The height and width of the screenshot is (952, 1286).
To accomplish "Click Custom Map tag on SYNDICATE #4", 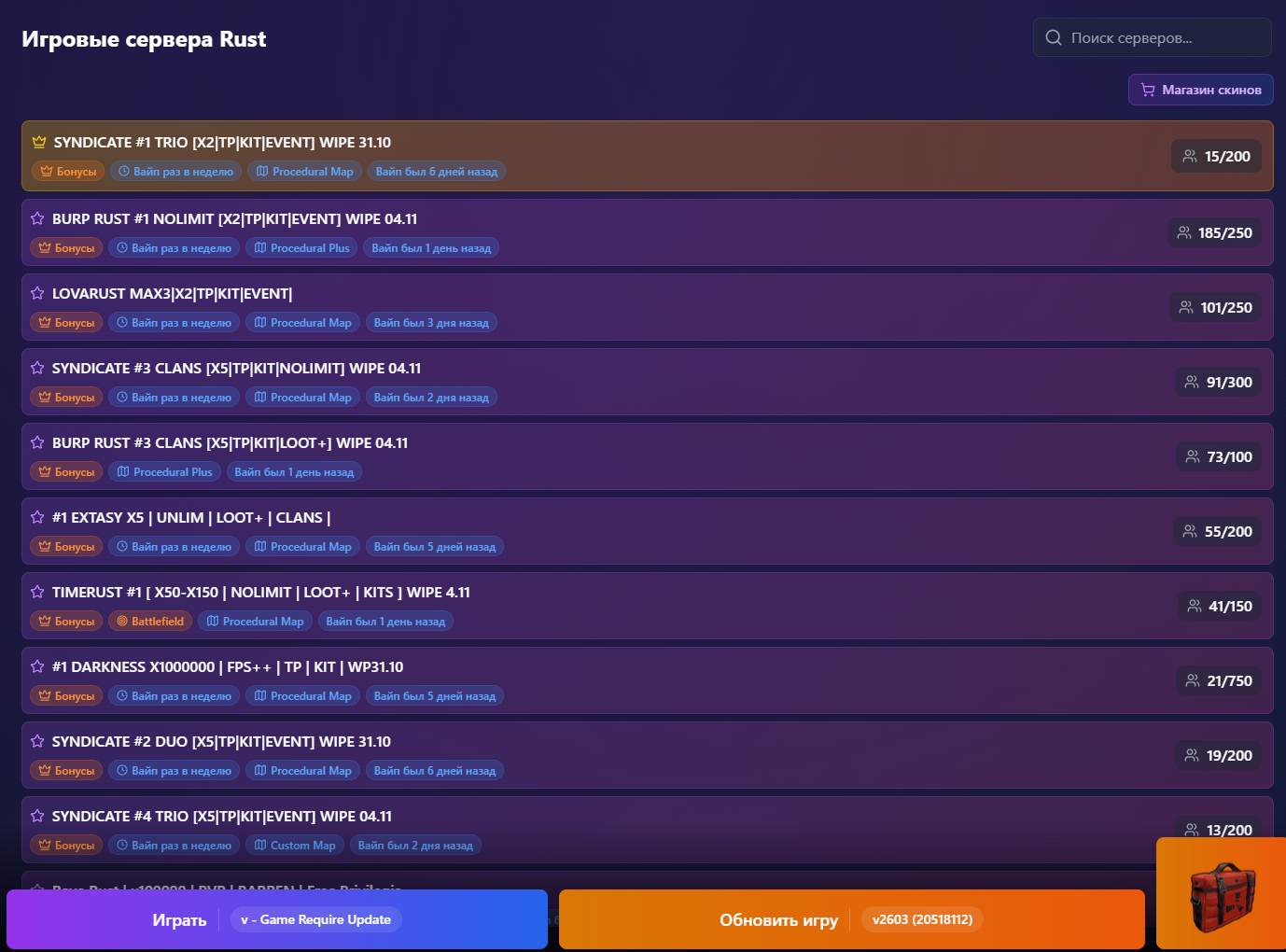I will (295, 846).
